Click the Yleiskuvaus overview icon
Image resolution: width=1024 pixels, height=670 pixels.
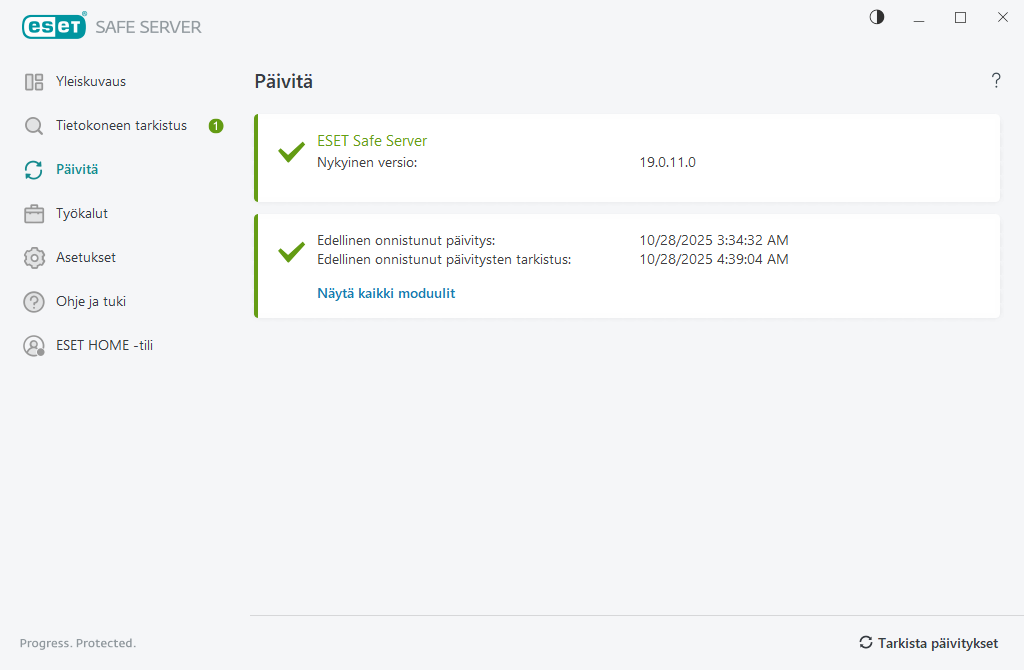[34, 82]
